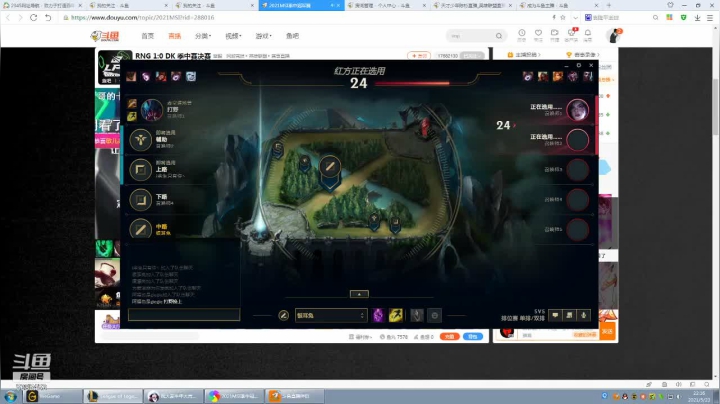This screenshot has width=720, height=404.
Task: Open the yellow Flash summoner spell slot
Action: (396, 315)
